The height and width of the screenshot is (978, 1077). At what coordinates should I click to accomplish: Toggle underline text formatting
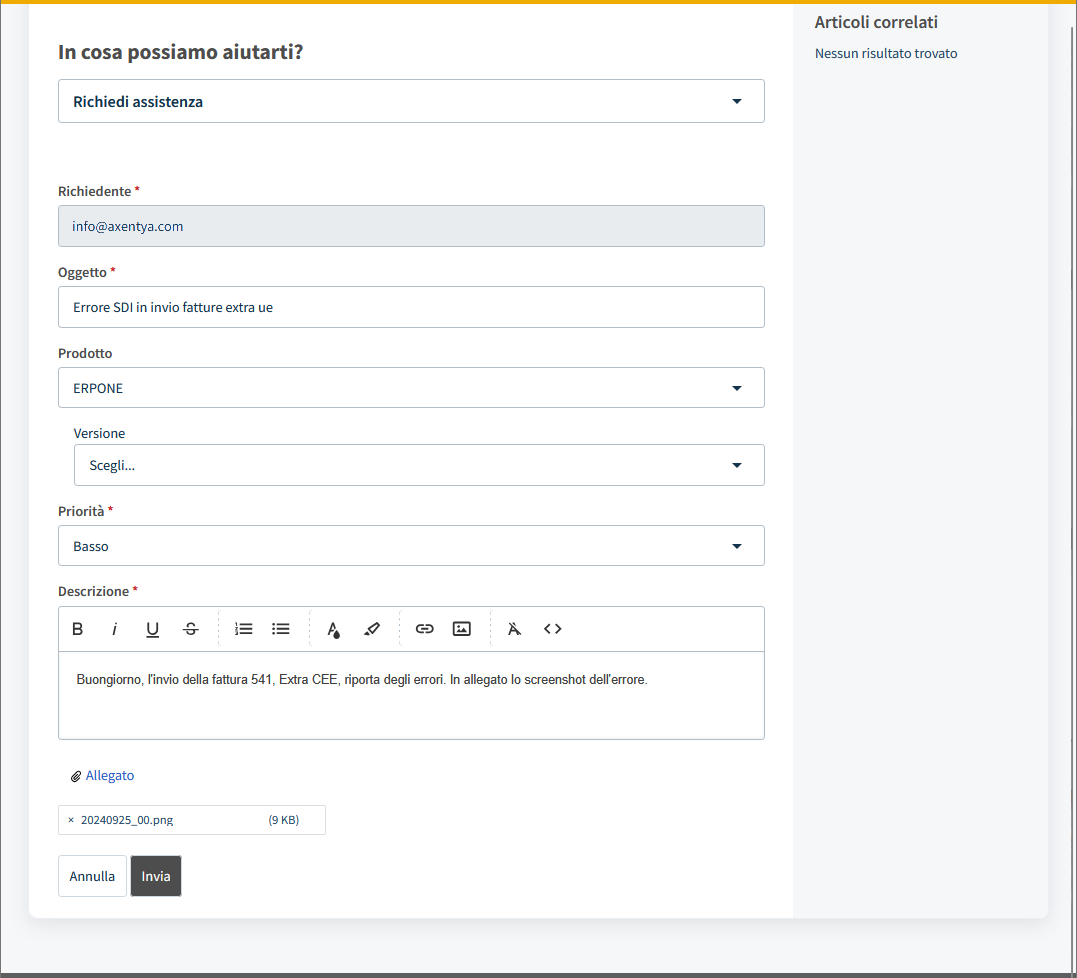[x=153, y=629]
